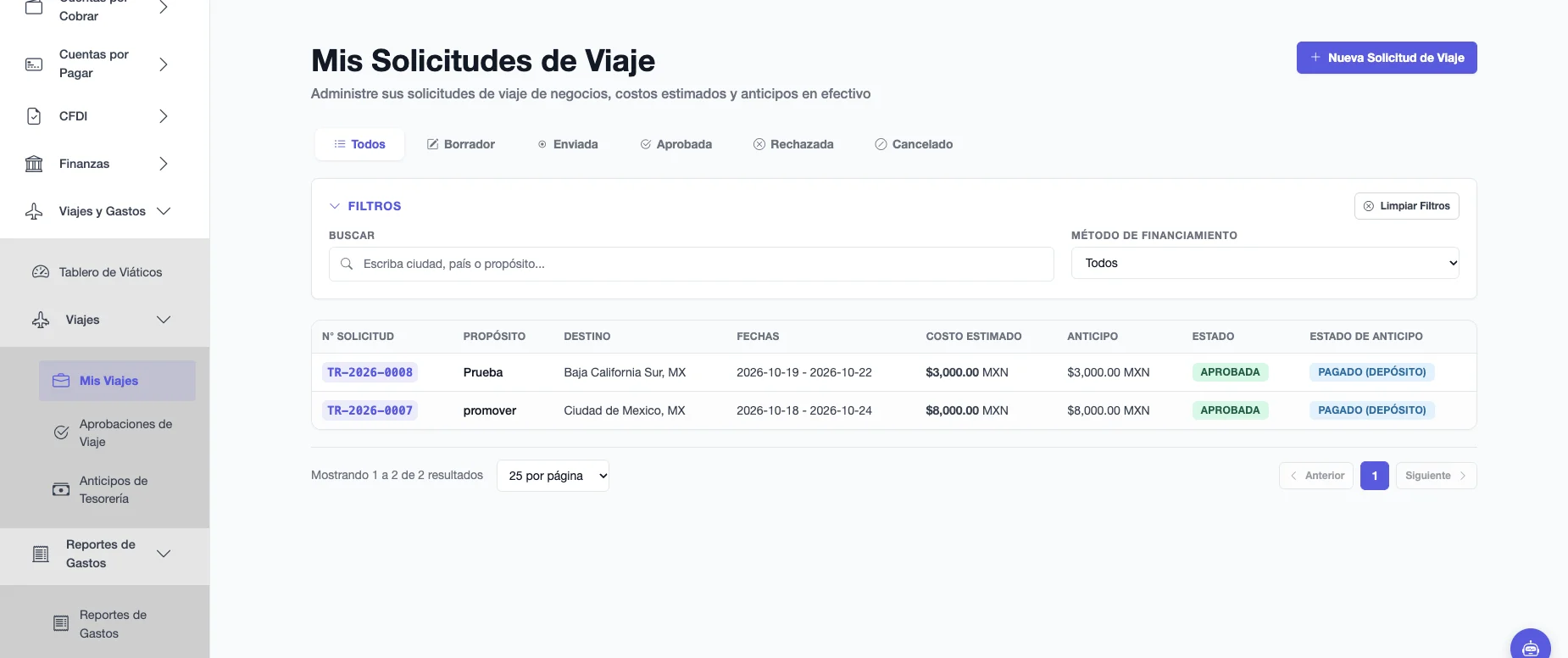Click the Aprobaciones de Viaje check icon
The height and width of the screenshot is (658, 1568).
[x=61, y=432]
